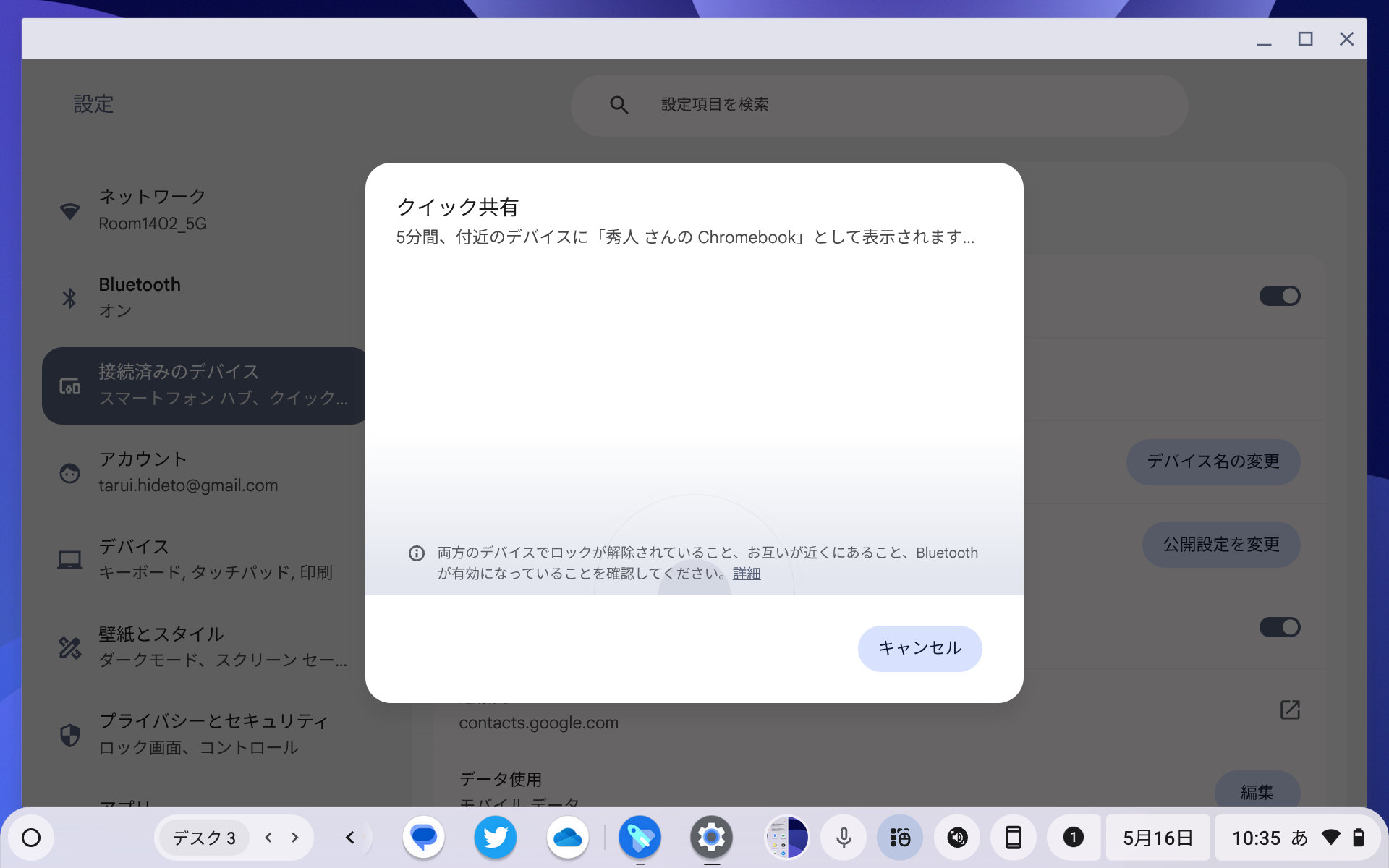The height and width of the screenshot is (868, 1389).
Task: Click the audio settings icon on the shelf
Action: [956, 837]
